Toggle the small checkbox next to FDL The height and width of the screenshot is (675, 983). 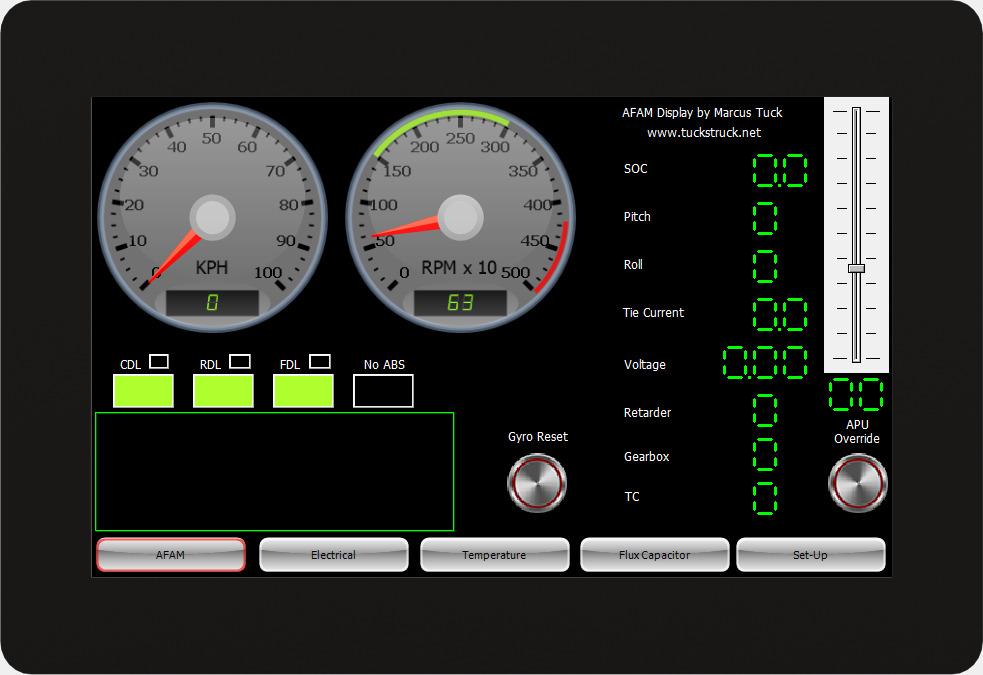pos(320,362)
